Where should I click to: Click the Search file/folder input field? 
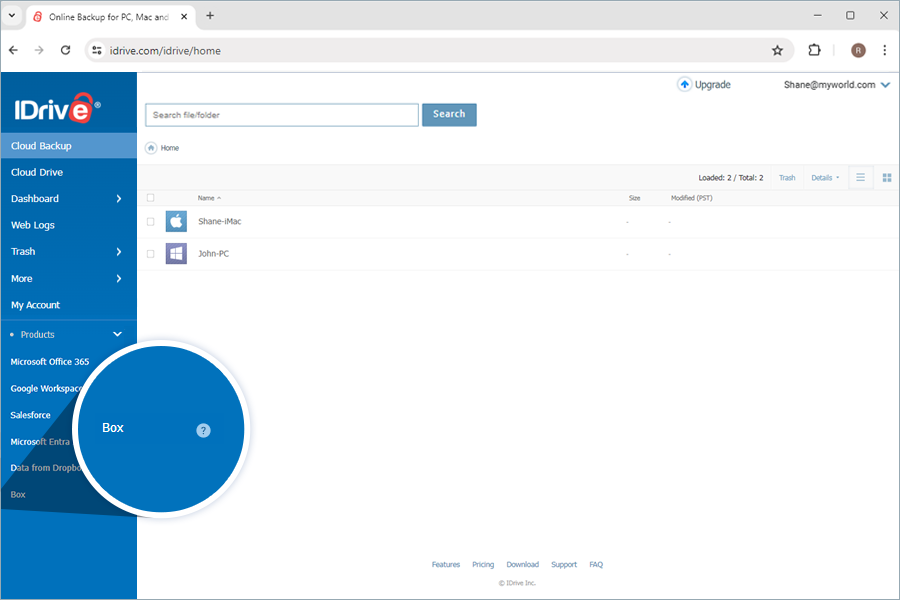[282, 115]
